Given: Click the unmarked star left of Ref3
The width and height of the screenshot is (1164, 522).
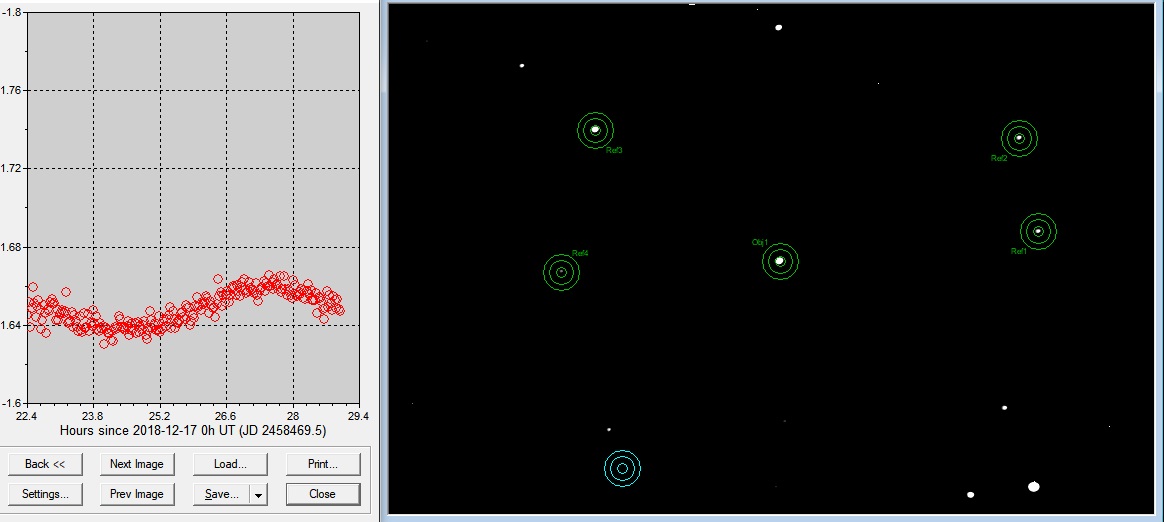Looking at the screenshot, I should click(522, 66).
